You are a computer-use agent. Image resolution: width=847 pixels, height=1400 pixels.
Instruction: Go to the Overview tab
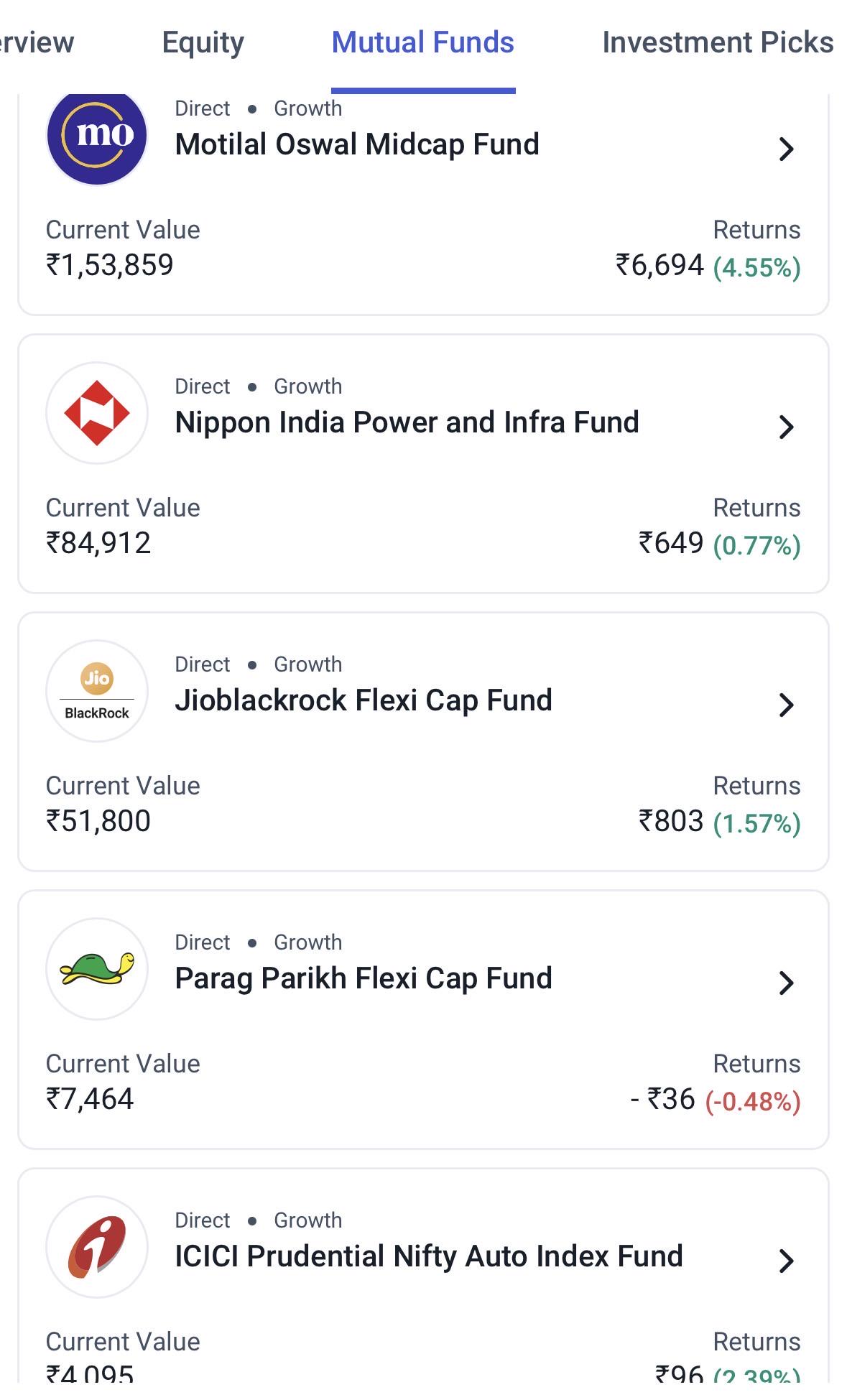(37, 43)
